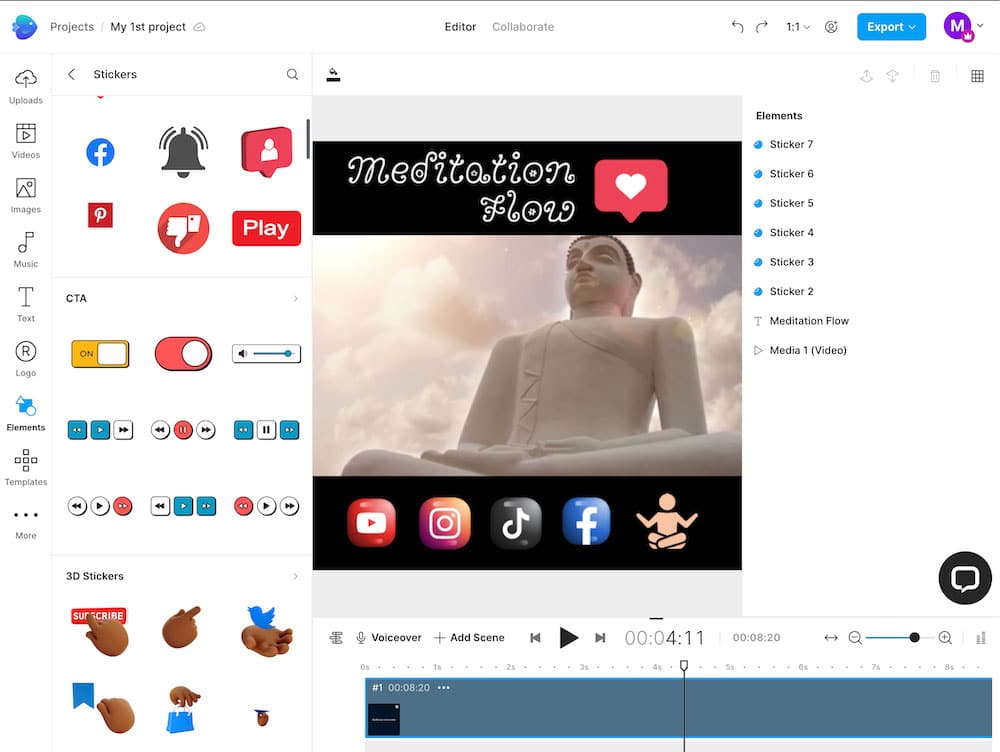
Task: Open scene #1 options menu
Action: coord(444,688)
